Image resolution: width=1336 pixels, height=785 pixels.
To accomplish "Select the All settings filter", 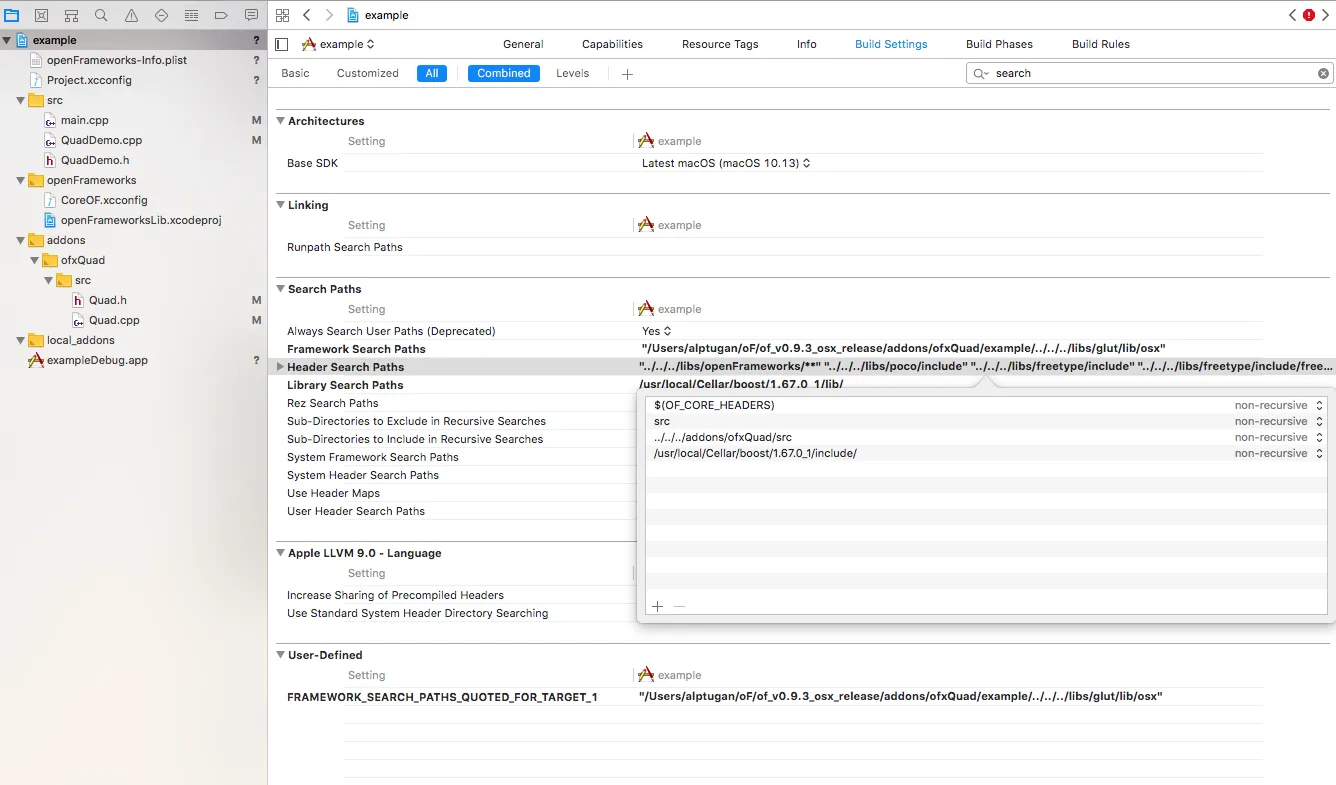I will tap(432, 73).
